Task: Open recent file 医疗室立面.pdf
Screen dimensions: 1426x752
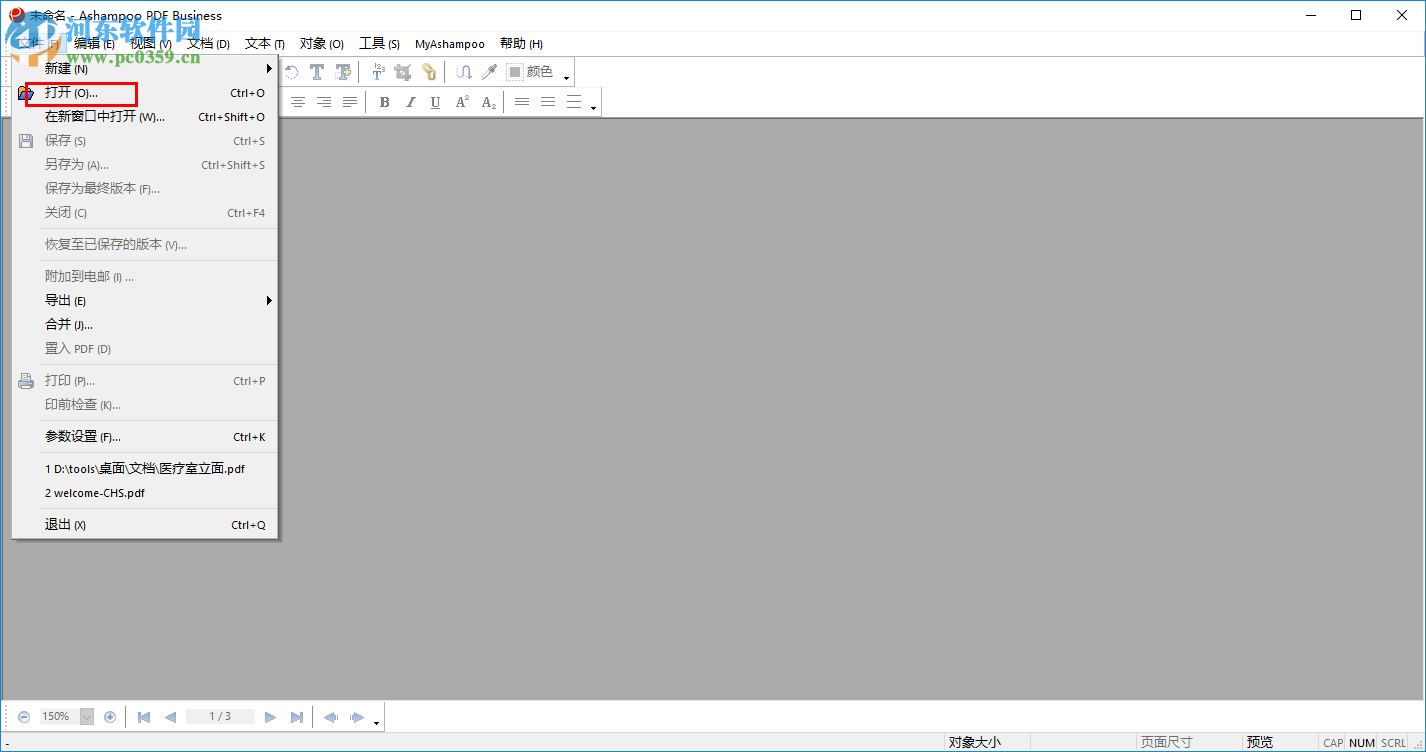Action: [x=145, y=469]
